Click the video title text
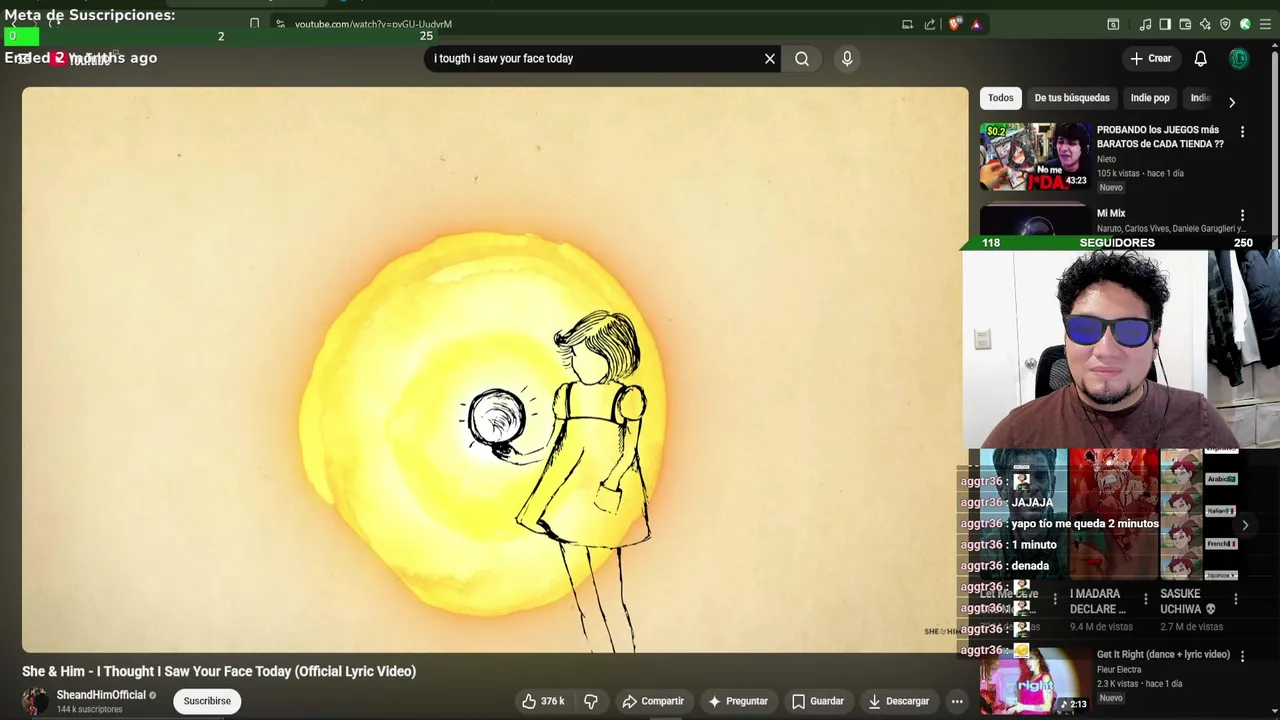Viewport: 1280px width, 720px height. tap(219, 671)
